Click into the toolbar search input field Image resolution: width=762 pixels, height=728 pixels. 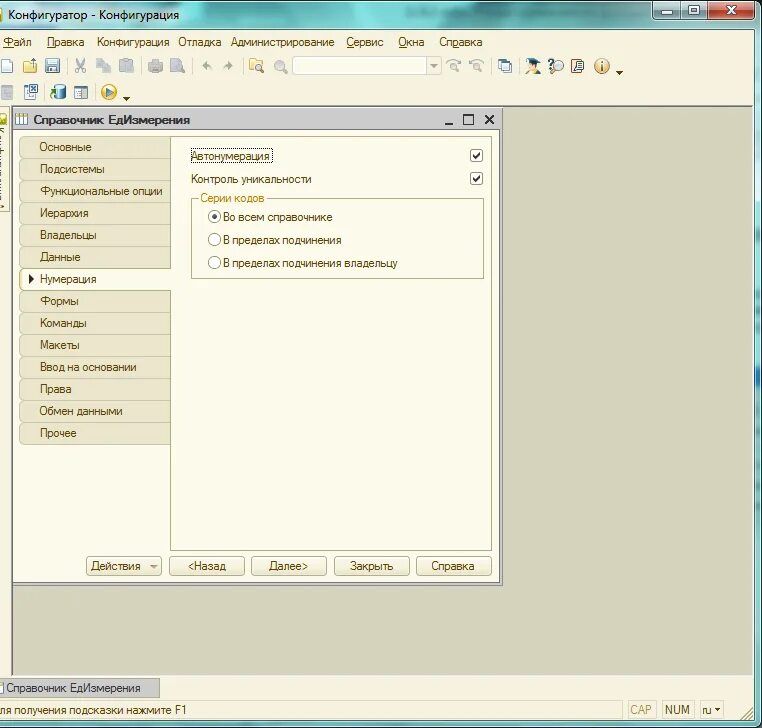click(x=360, y=66)
